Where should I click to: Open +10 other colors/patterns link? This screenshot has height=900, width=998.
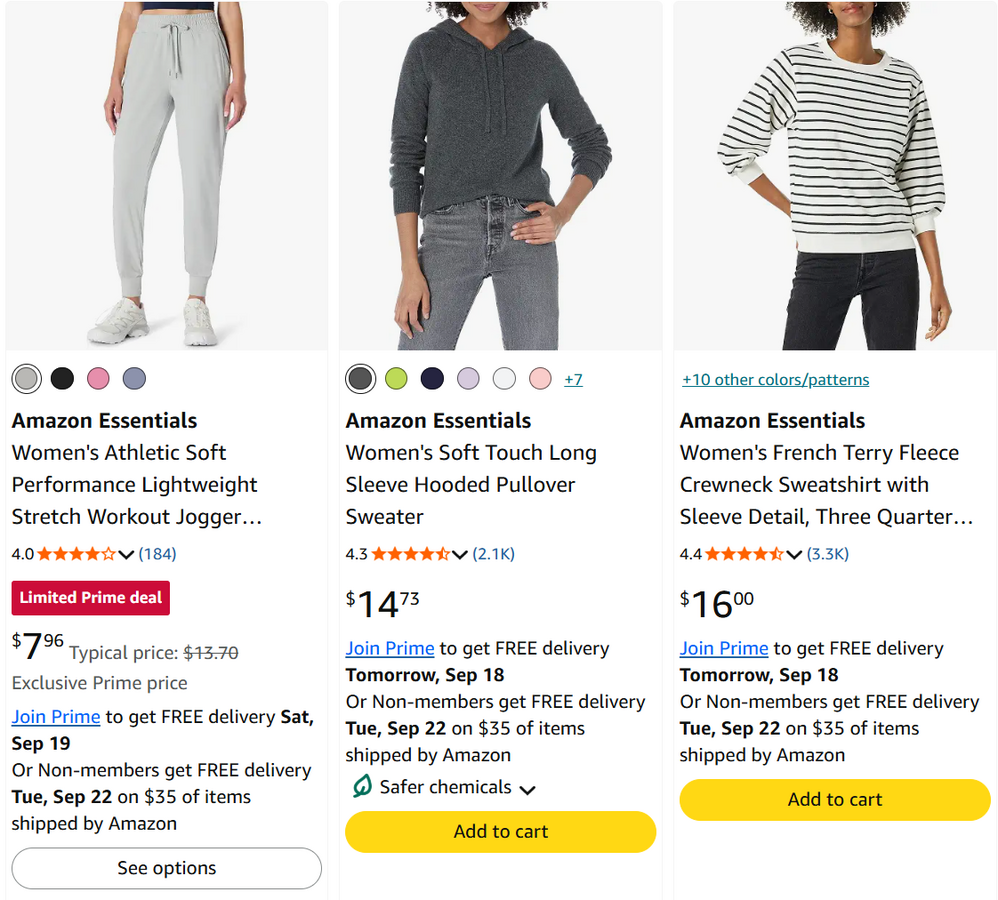(x=775, y=379)
